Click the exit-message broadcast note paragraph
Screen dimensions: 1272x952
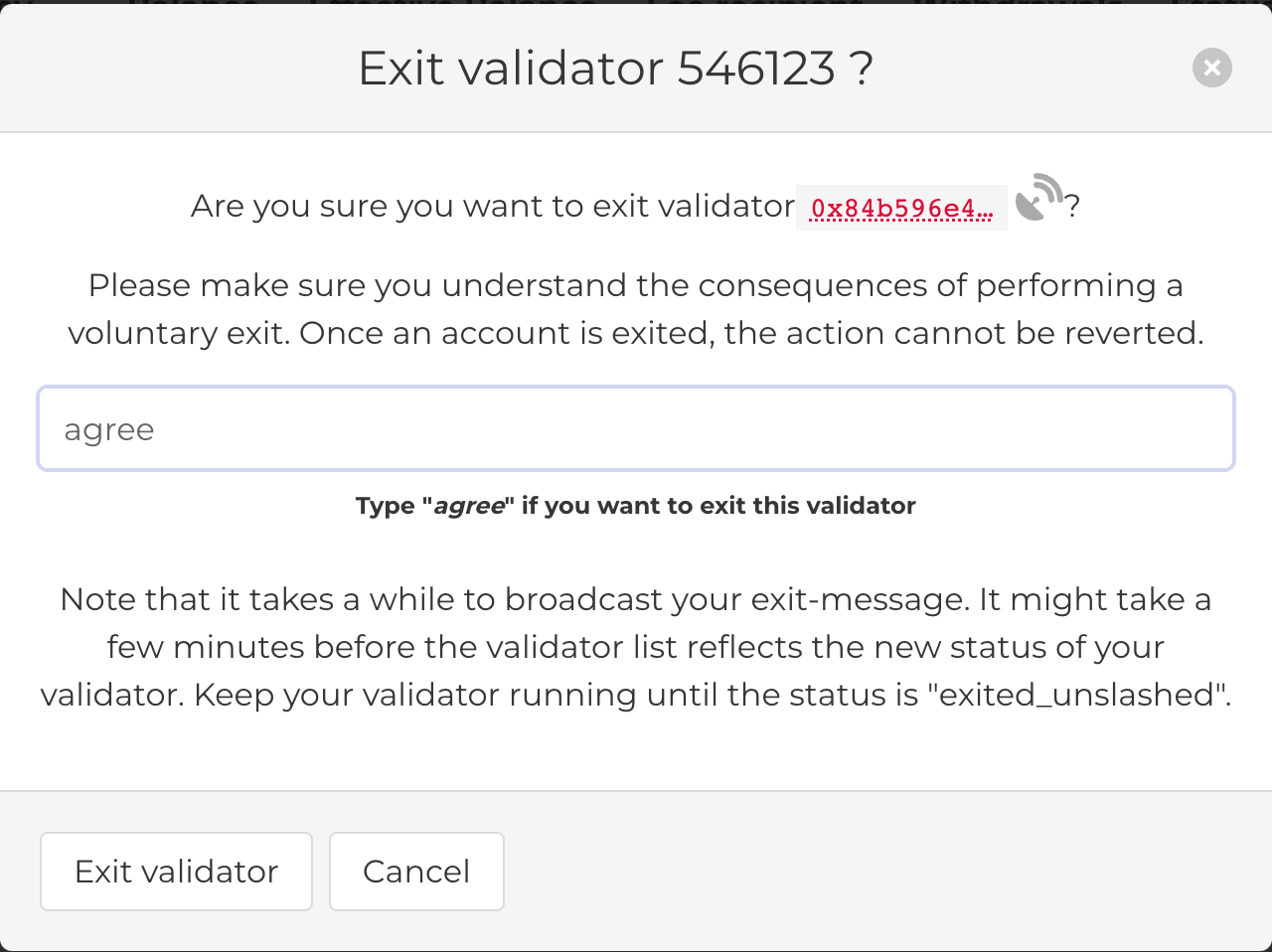tap(636, 647)
